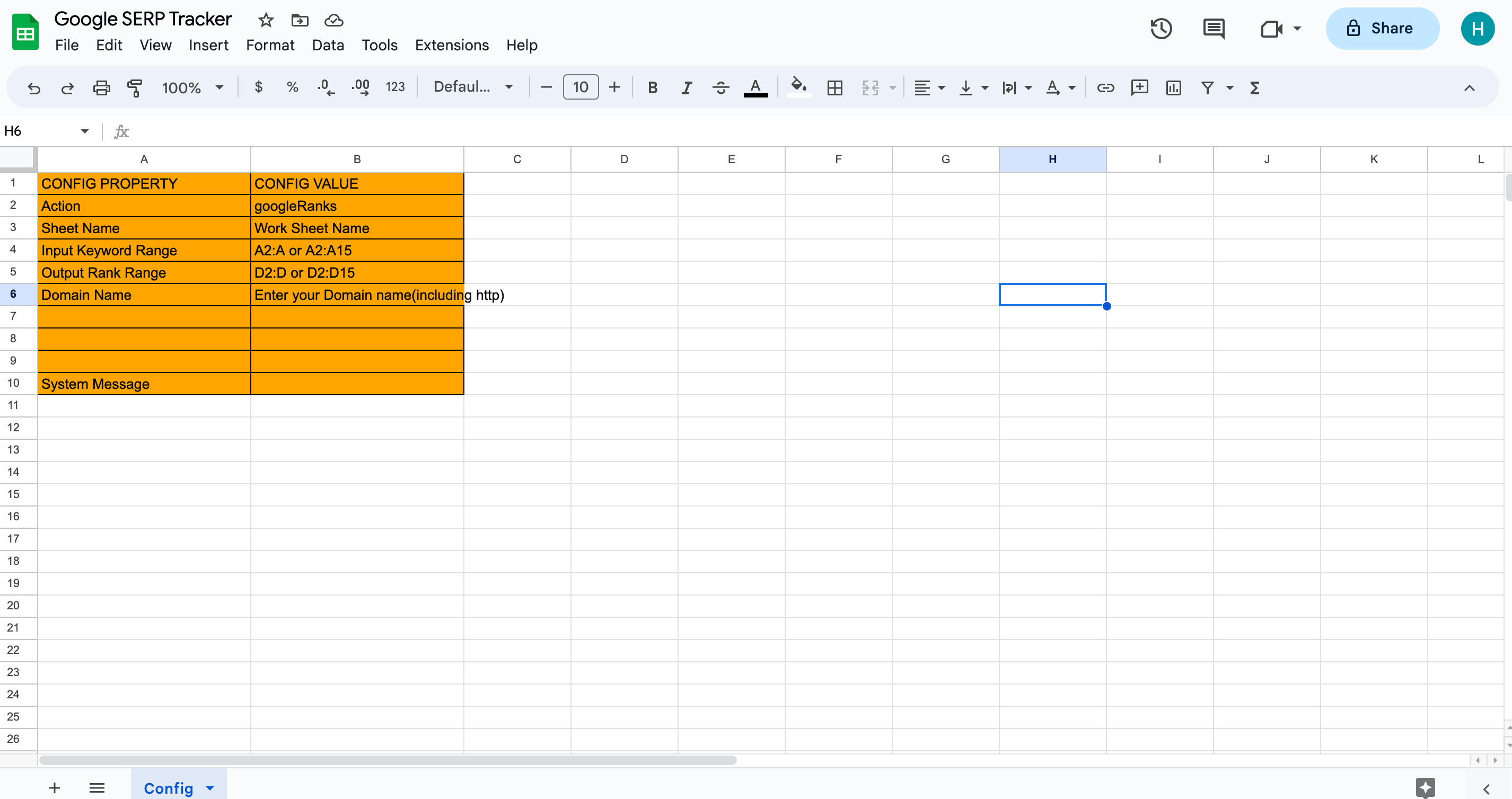Open the account avatar H
The height and width of the screenshot is (799, 1512).
click(x=1478, y=28)
